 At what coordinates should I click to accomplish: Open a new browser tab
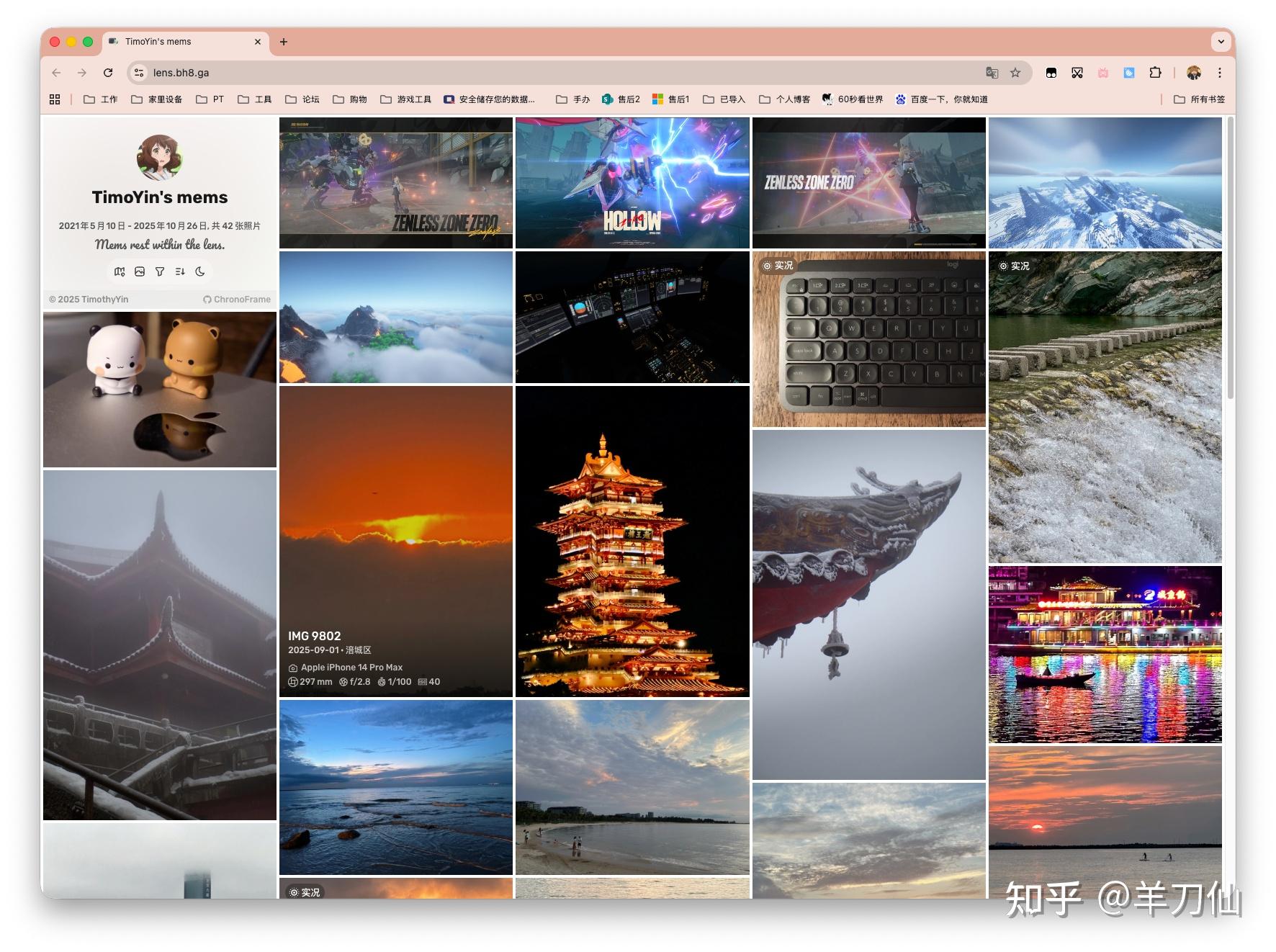284,42
